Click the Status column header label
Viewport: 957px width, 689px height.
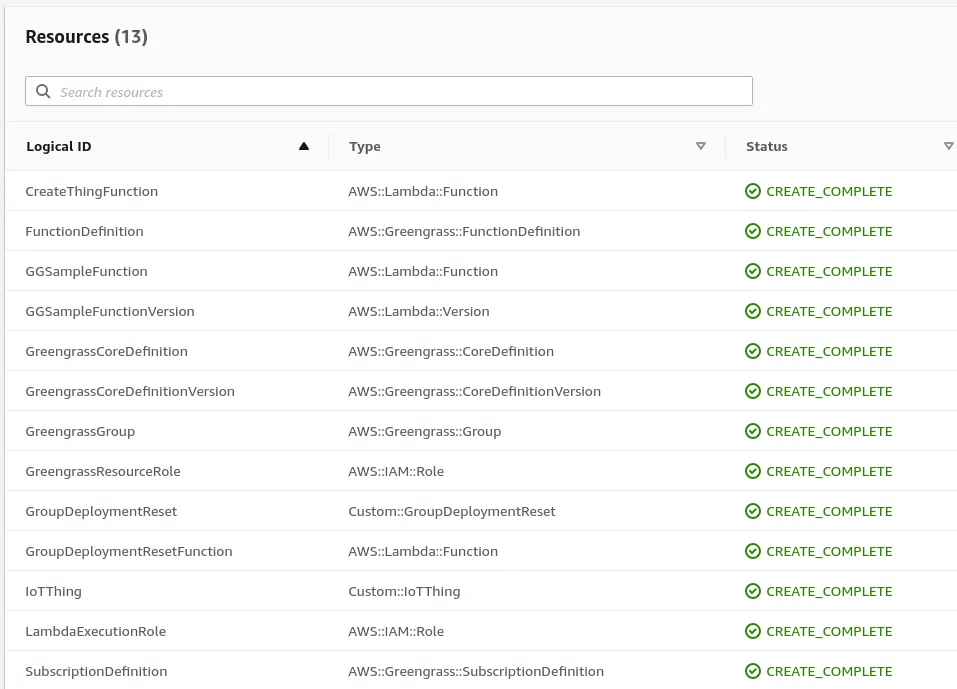coord(767,146)
